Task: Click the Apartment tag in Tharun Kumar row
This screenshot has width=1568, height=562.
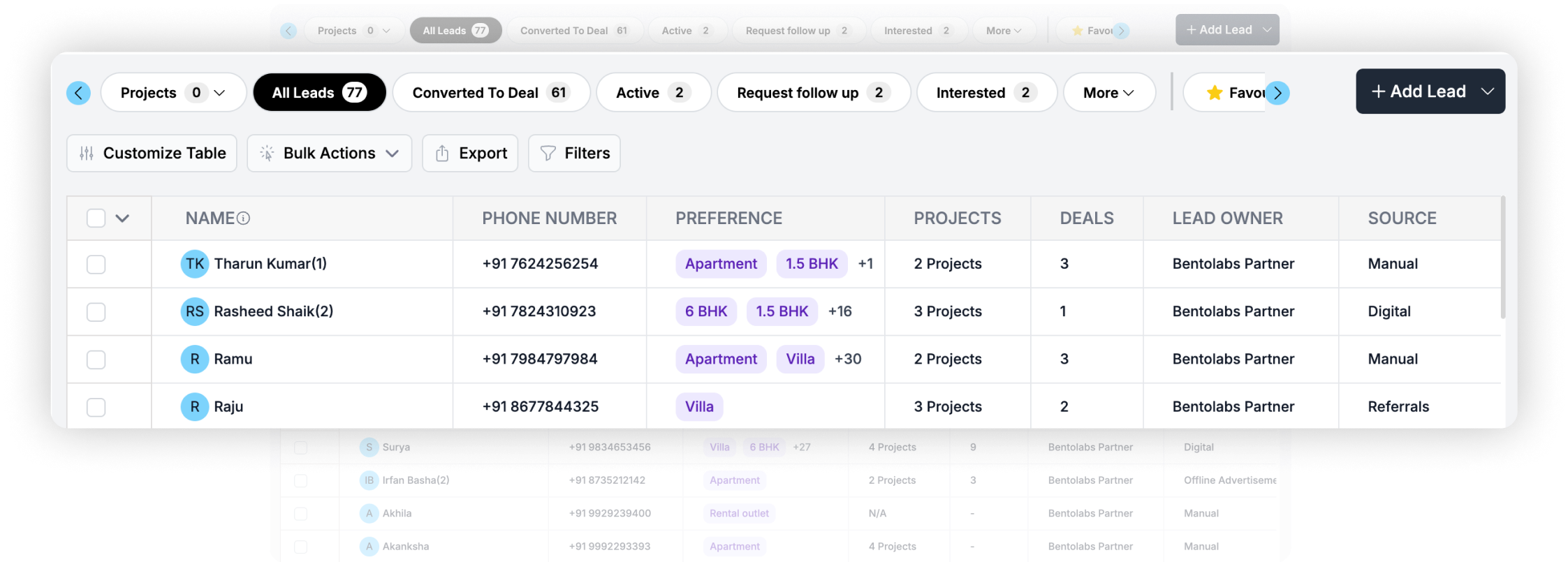Action: (x=721, y=264)
